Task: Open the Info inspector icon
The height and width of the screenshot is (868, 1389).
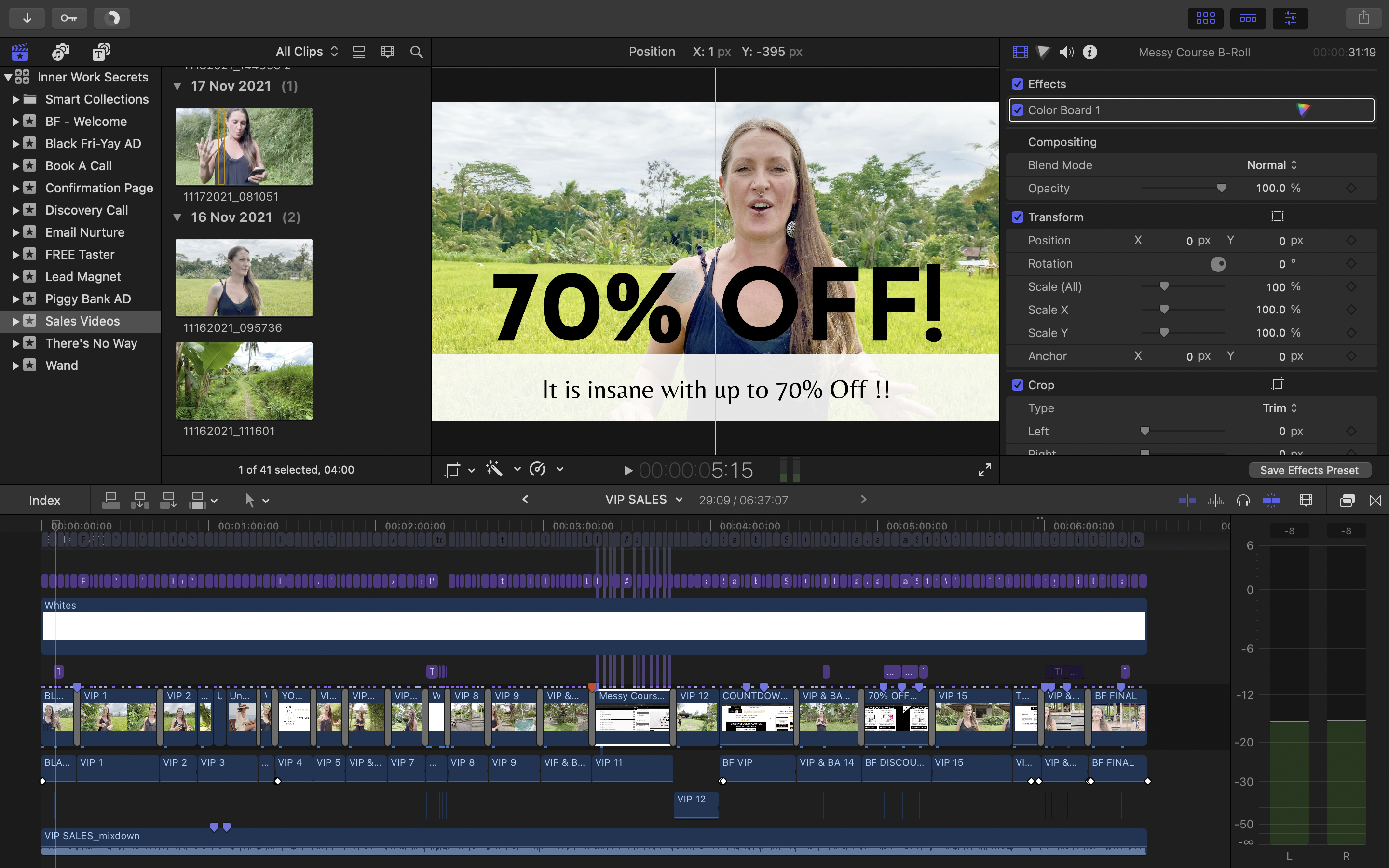Action: point(1089,52)
